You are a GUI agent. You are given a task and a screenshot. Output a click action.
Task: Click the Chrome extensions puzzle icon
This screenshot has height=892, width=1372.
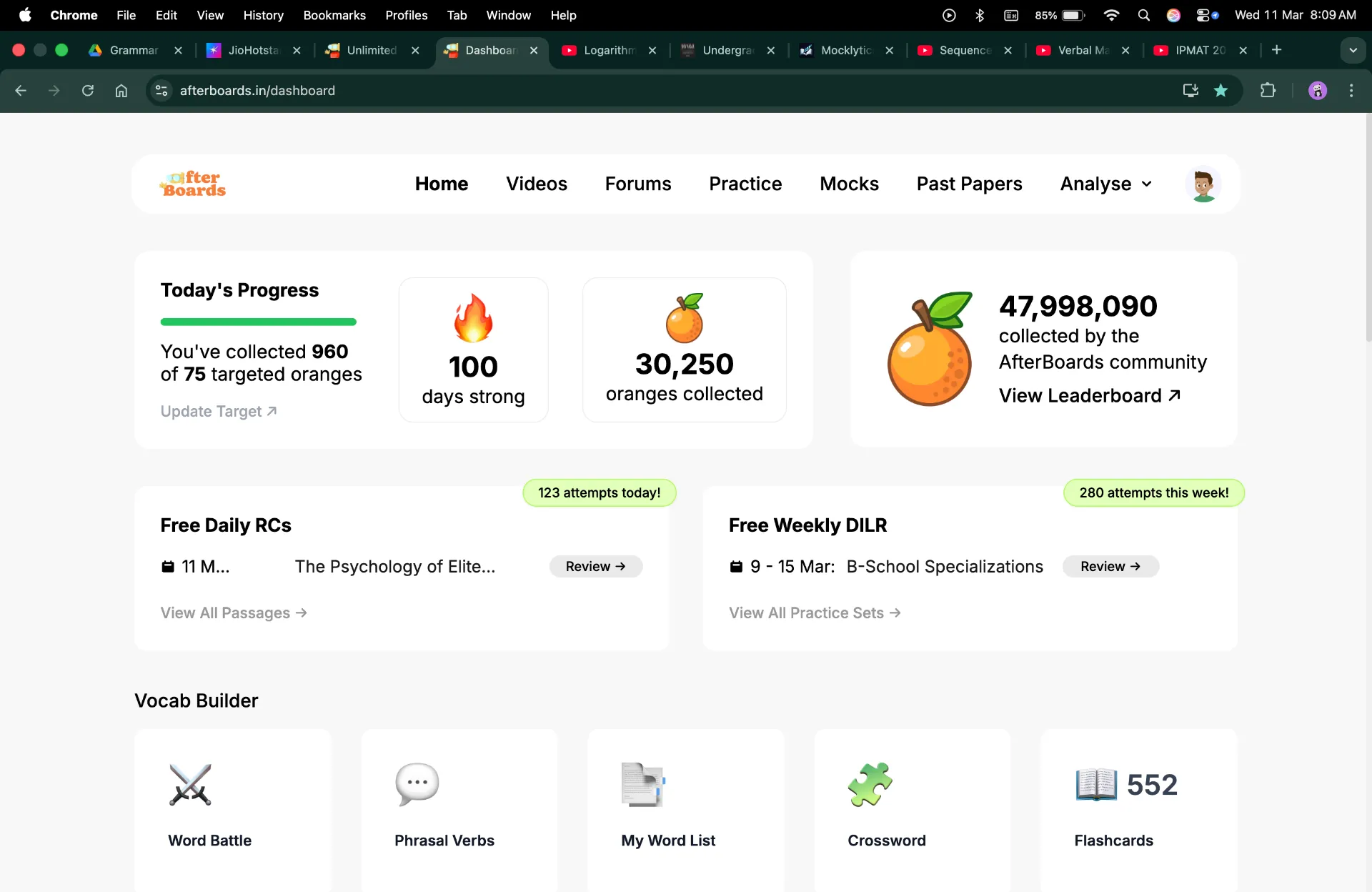pyautogui.click(x=1268, y=90)
